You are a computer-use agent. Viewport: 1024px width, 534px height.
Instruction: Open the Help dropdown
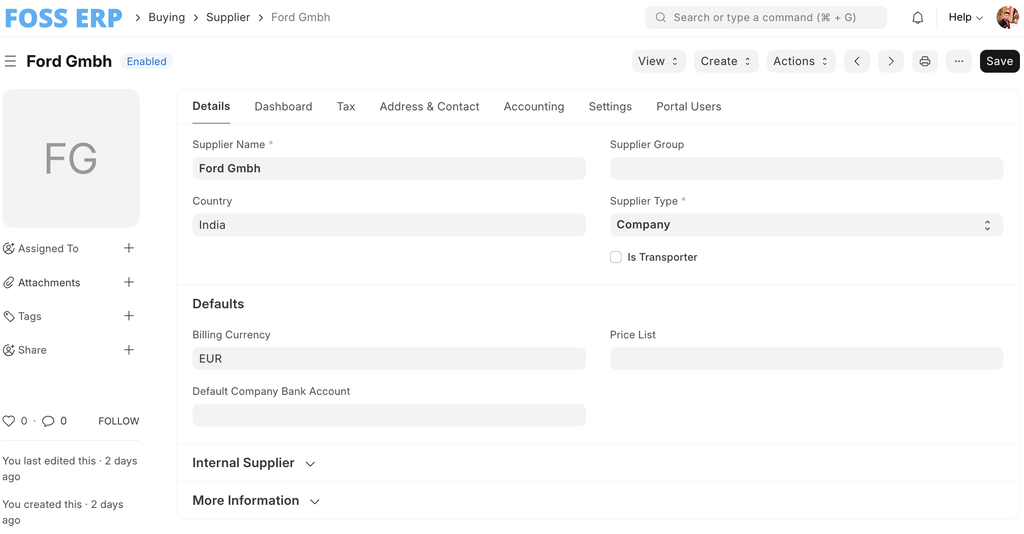tap(965, 18)
